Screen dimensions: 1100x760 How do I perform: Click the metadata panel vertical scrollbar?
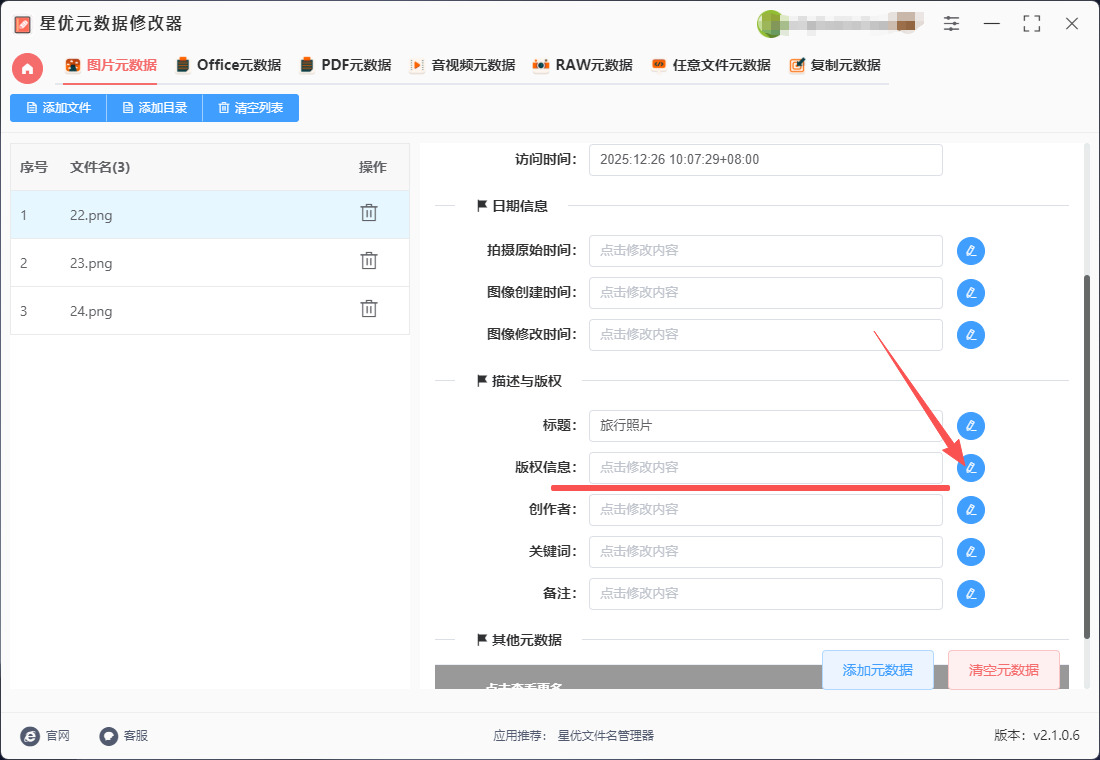tap(1087, 456)
